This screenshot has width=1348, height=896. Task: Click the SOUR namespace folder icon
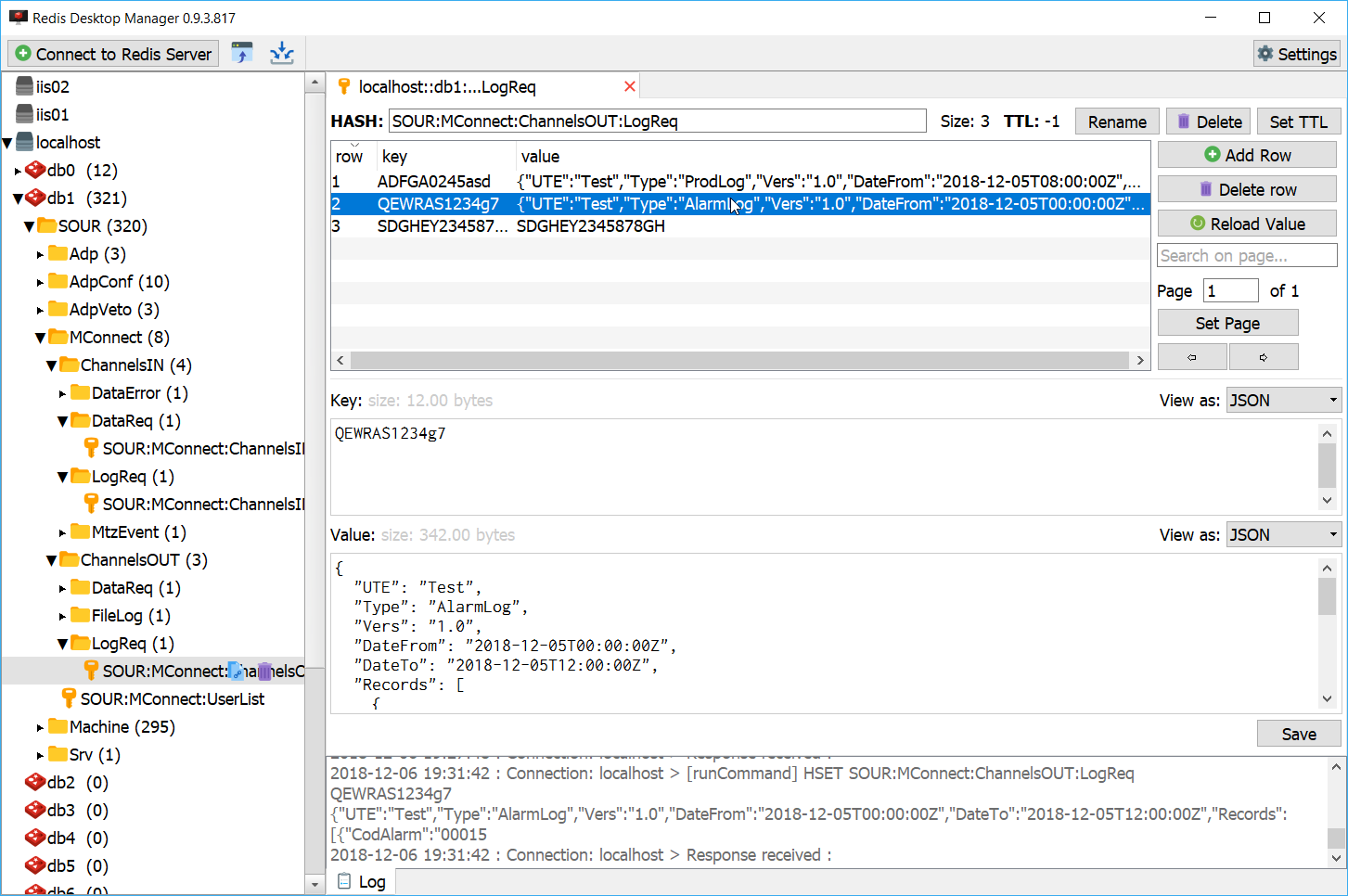point(47,225)
